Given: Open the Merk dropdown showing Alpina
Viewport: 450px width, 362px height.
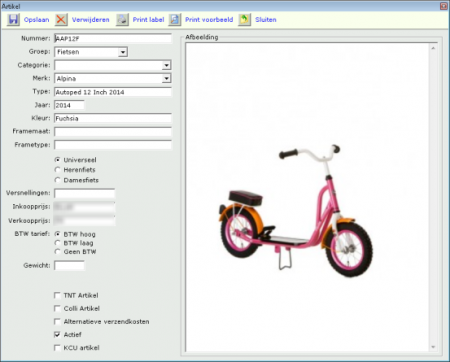Looking at the screenshot, I should 166,78.
